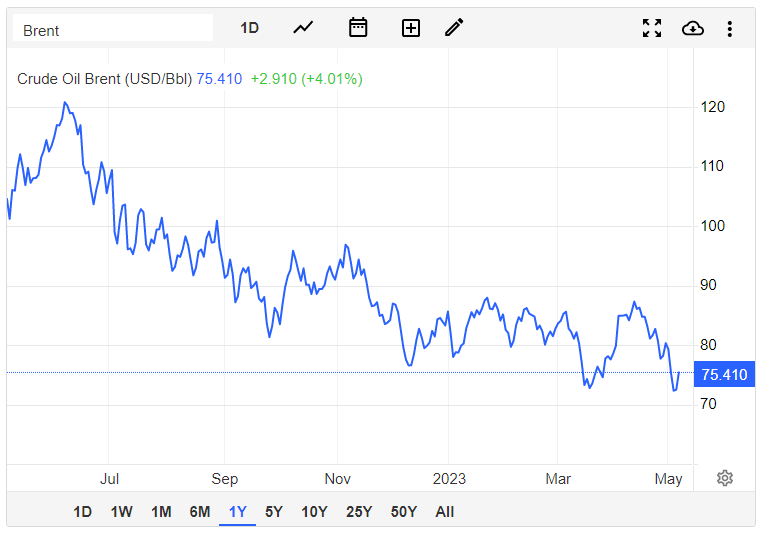The width and height of the screenshot is (772, 541).
Task: Show the All time range
Action: (445, 512)
